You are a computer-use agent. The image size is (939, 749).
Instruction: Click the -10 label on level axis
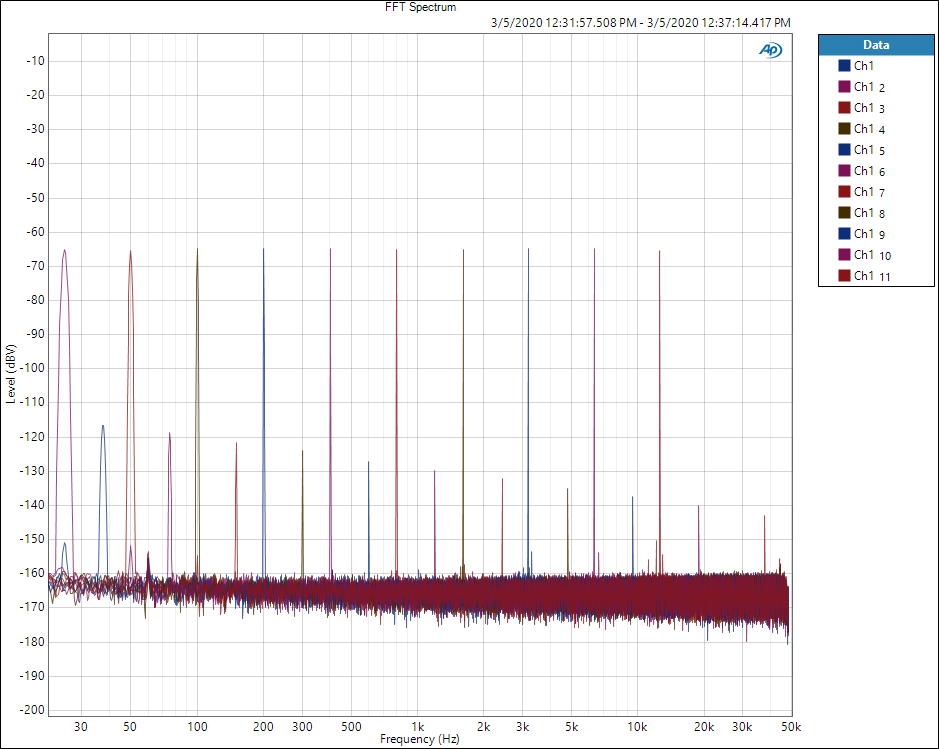click(35, 60)
